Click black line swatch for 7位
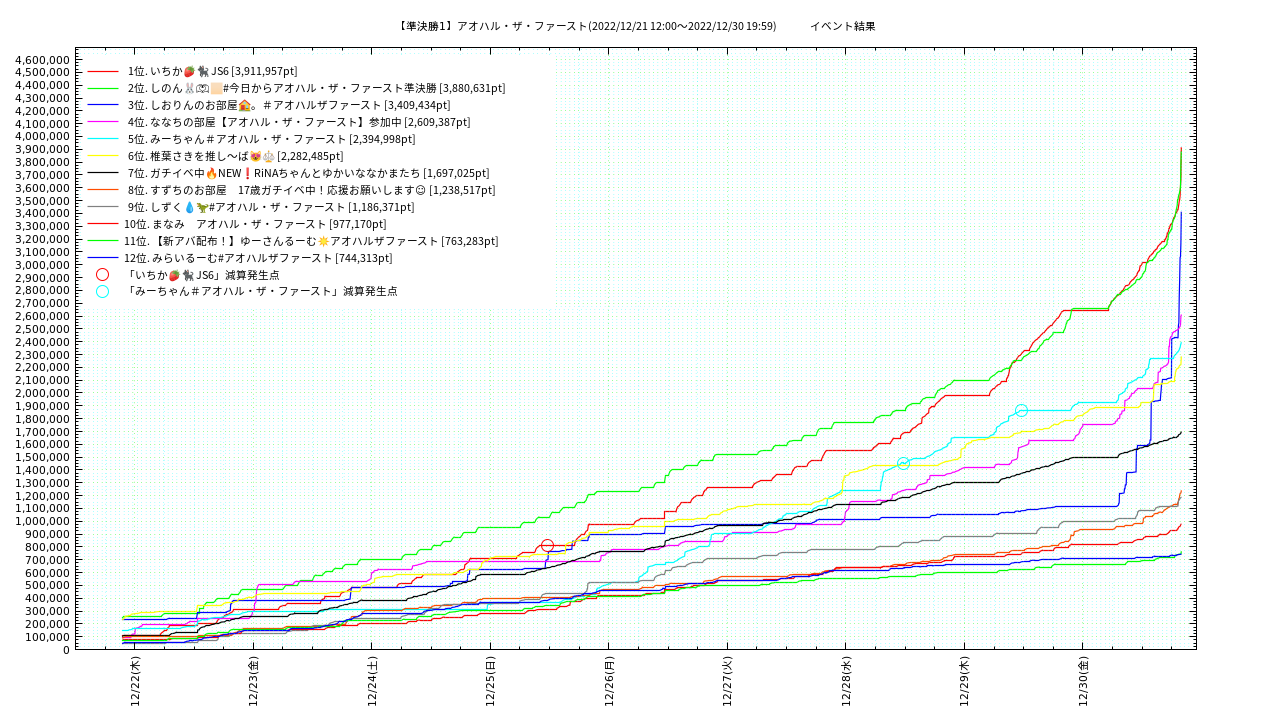The height and width of the screenshot is (720, 1280). tap(102, 173)
